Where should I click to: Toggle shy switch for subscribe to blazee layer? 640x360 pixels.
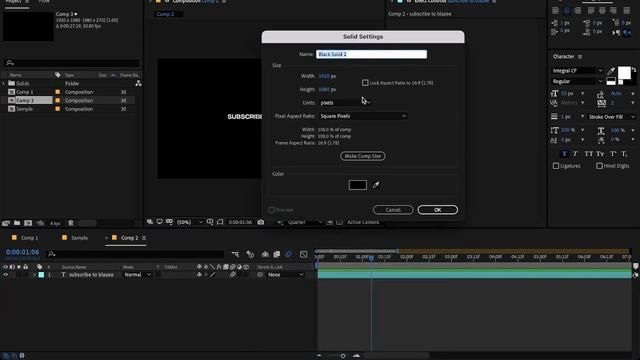pos(199,275)
